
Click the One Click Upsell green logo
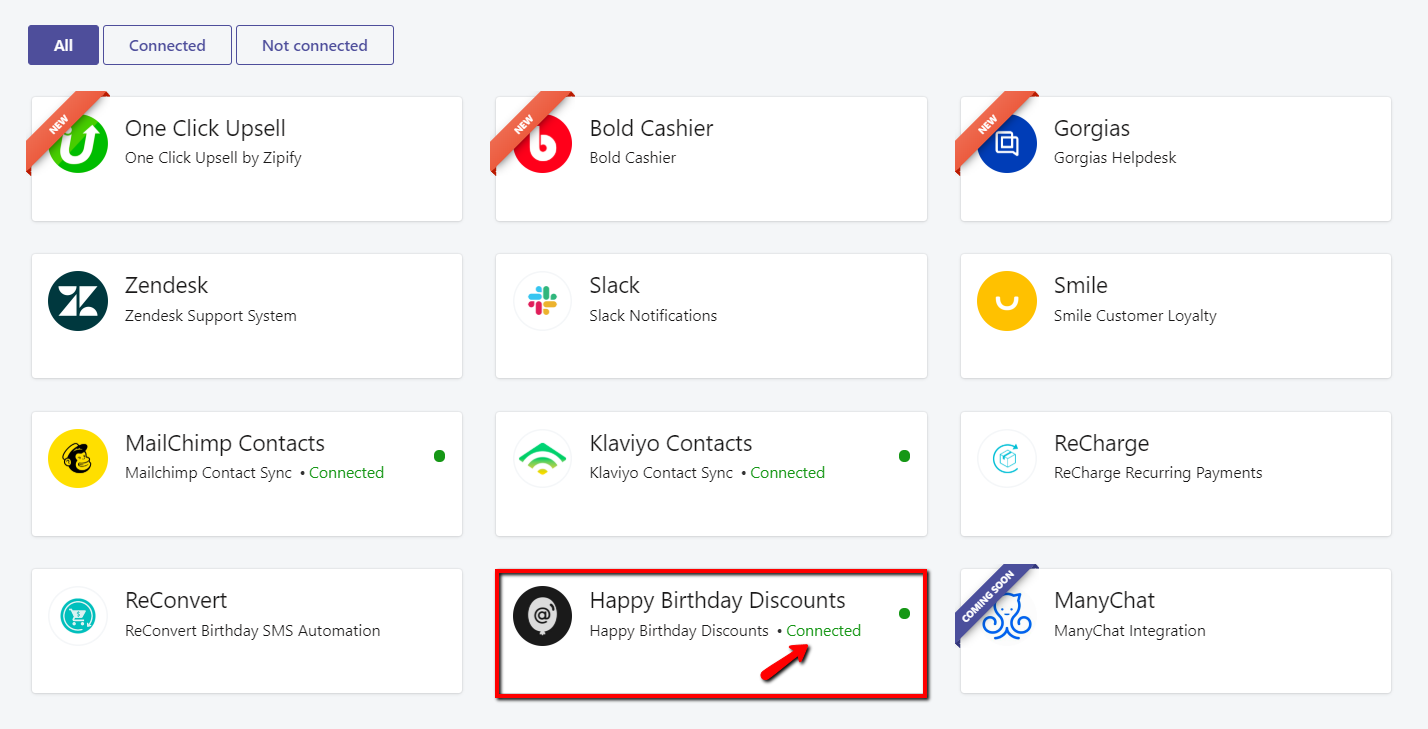click(78, 143)
